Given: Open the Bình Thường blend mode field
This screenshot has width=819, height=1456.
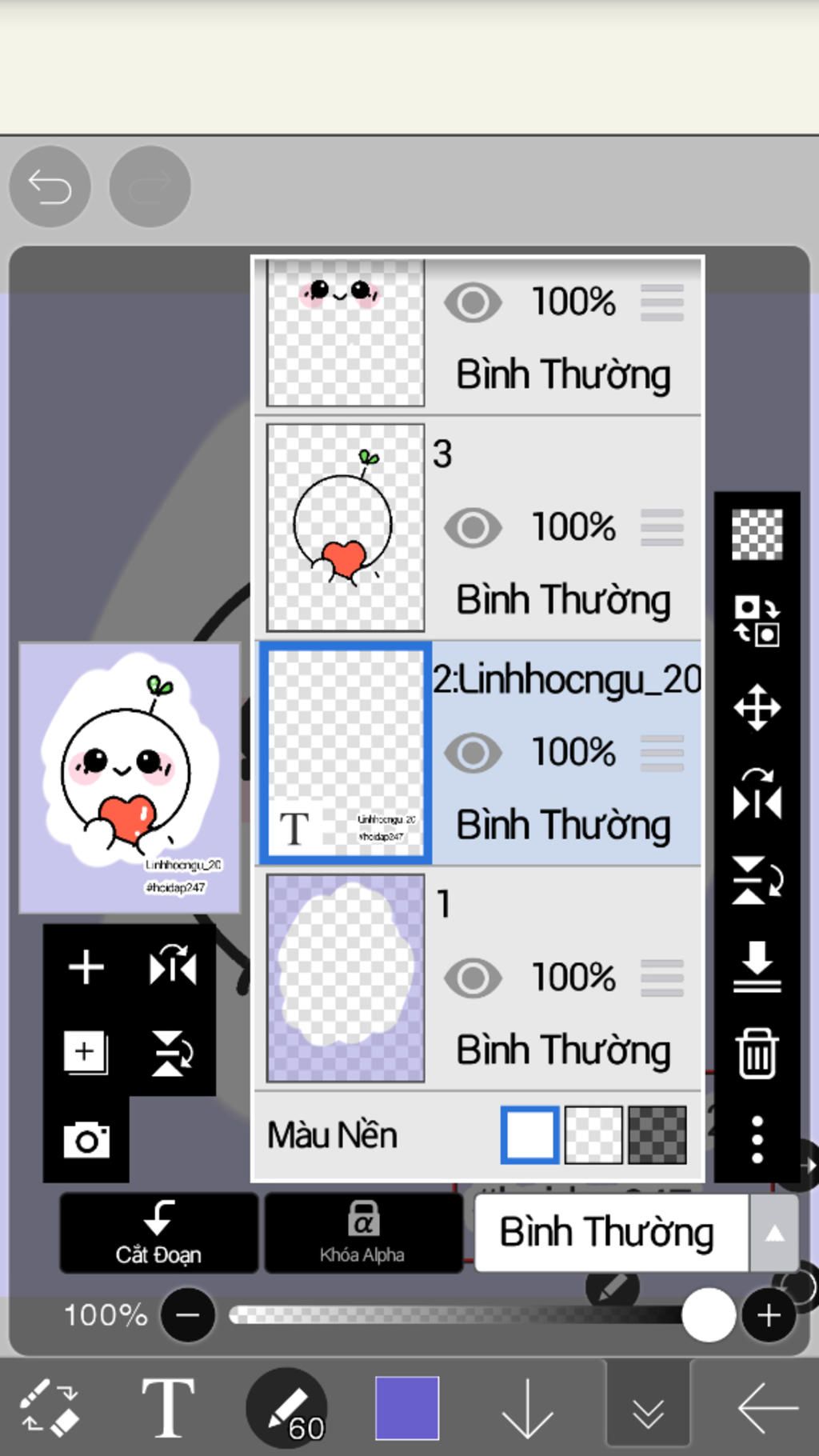Looking at the screenshot, I should pyautogui.click(x=612, y=1234).
